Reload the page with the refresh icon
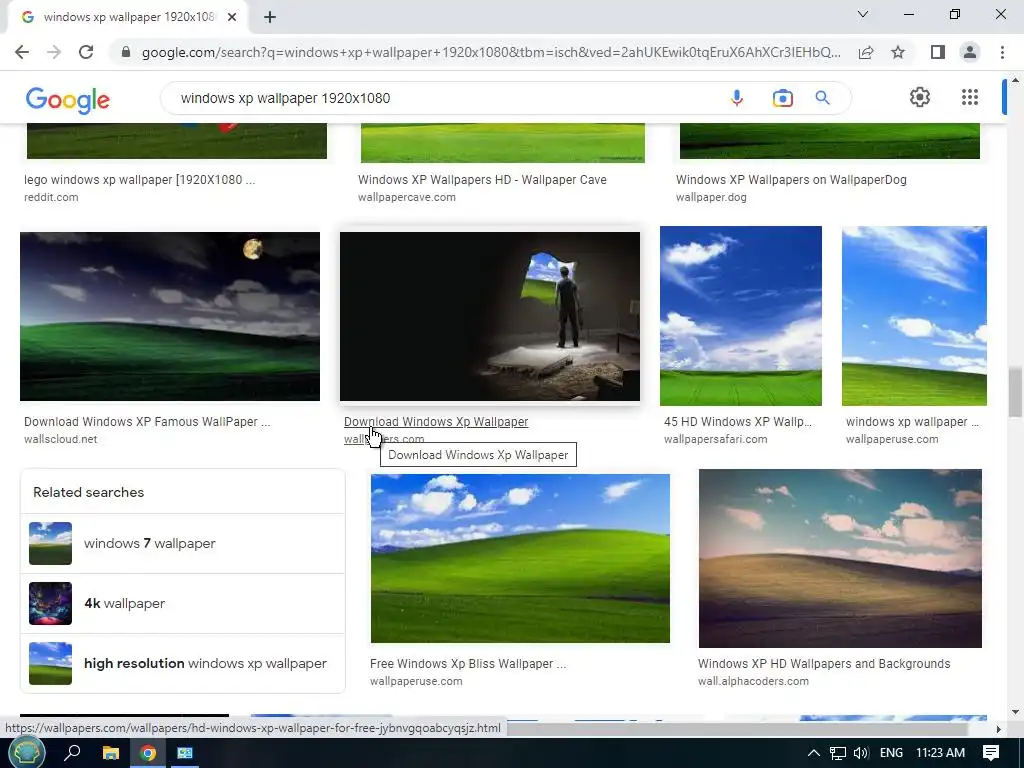This screenshot has height=768, width=1024. [x=86, y=52]
